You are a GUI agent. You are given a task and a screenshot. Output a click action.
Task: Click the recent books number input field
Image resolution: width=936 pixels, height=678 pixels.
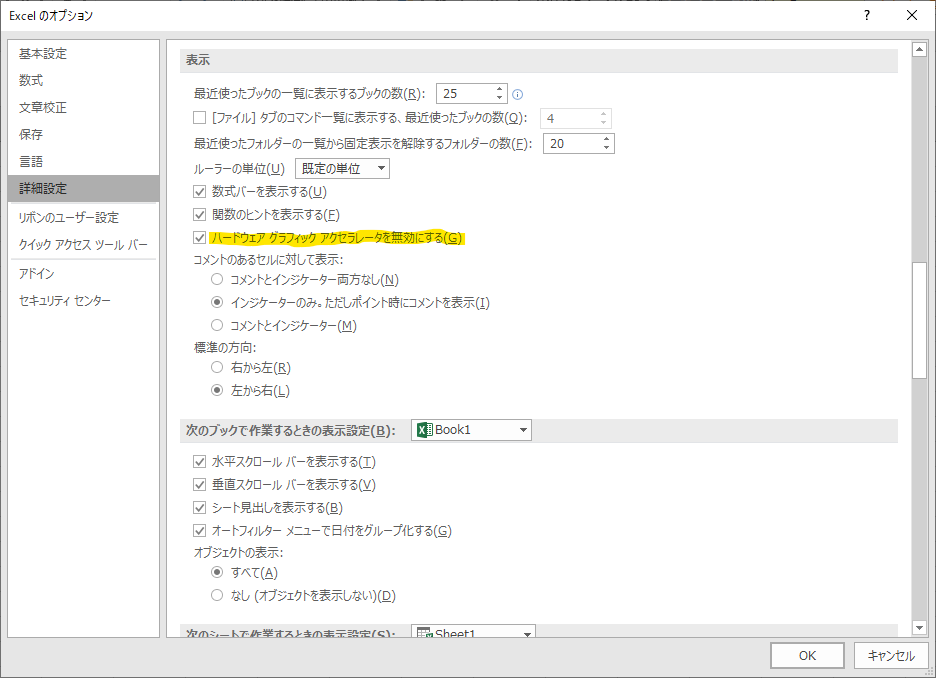[x=463, y=94]
